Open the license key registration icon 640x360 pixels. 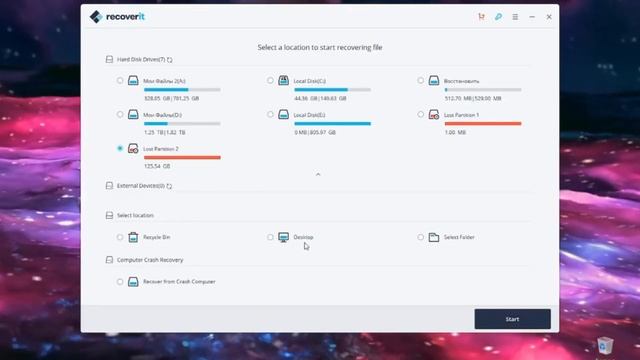coord(498,17)
